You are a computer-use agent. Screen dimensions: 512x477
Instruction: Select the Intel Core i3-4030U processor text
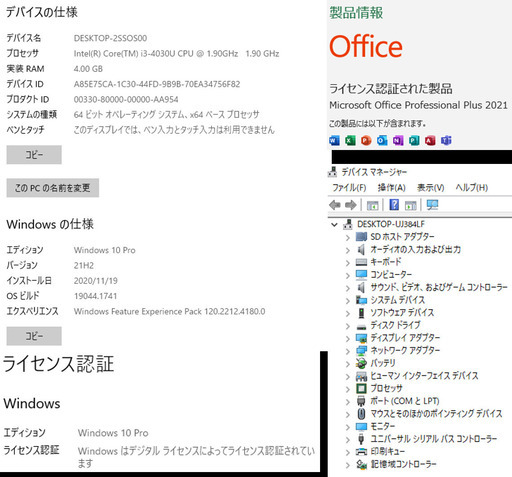176,54
